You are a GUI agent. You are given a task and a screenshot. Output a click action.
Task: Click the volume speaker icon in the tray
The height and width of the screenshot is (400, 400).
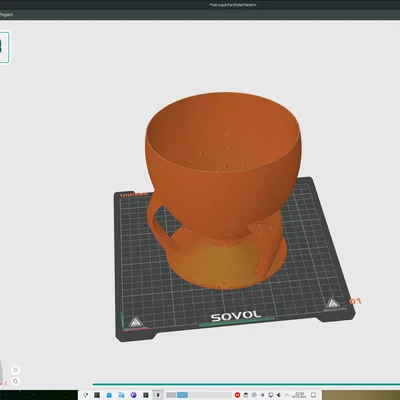[x=279, y=395]
